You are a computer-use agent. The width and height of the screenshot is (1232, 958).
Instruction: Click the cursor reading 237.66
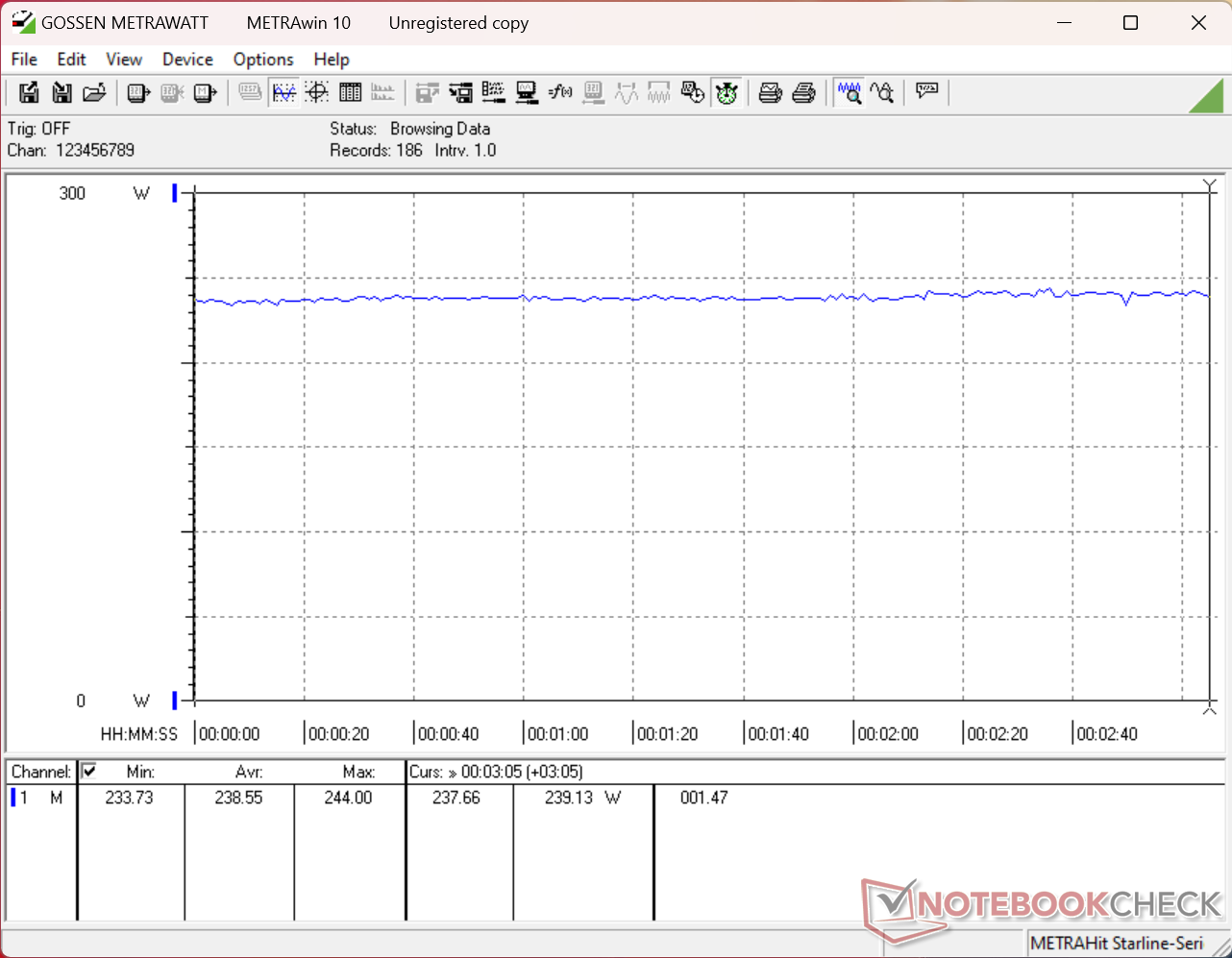tap(456, 798)
